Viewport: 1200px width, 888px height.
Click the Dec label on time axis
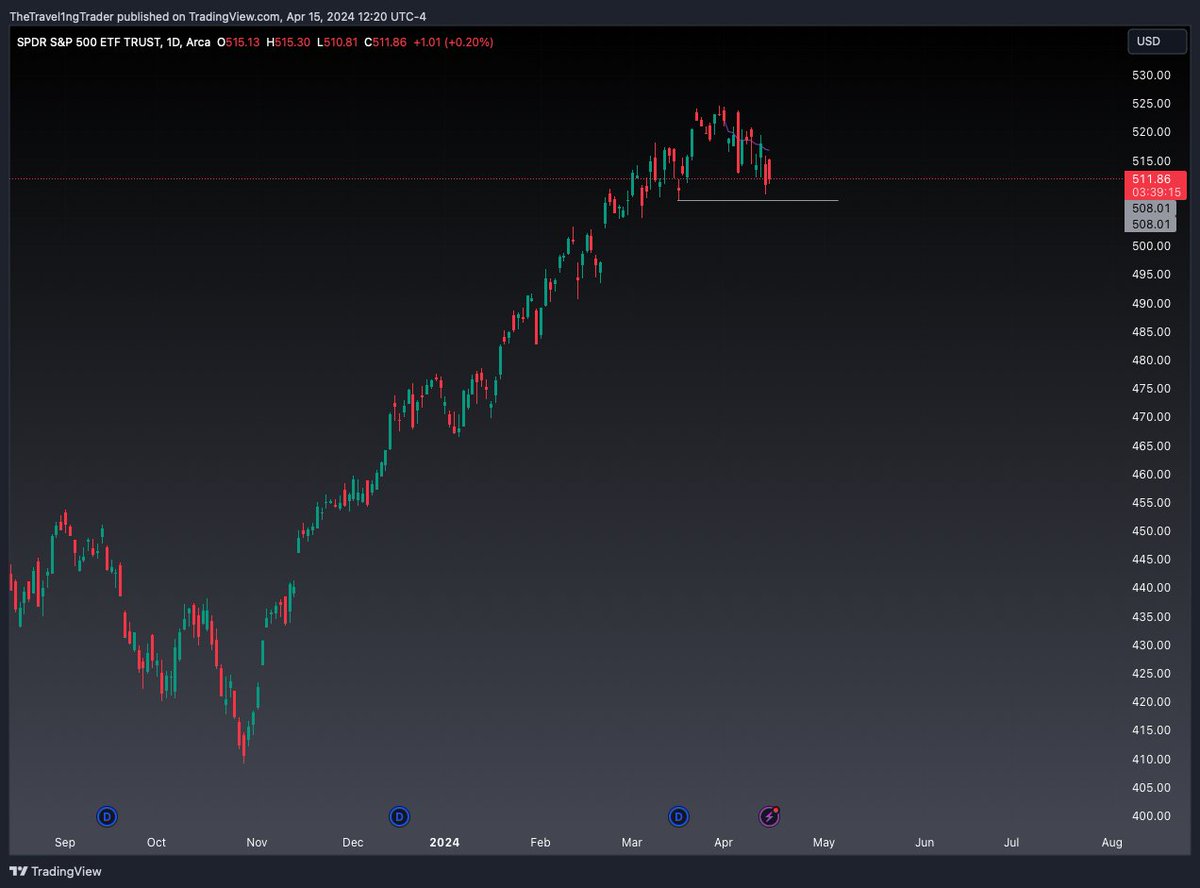click(x=352, y=843)
